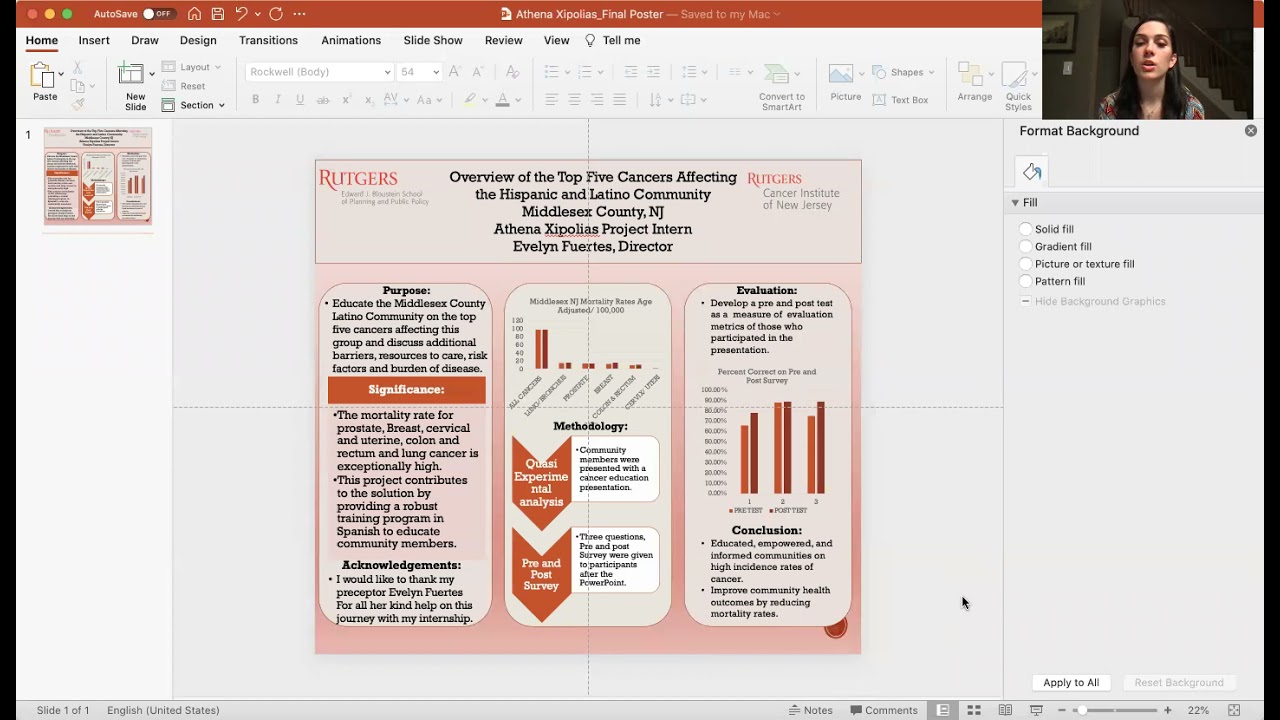Viewport: 1280px width, 720px height.
Task: Click Decrease Font Size icon
Action: pyautogui.click(x=478, y=72)
